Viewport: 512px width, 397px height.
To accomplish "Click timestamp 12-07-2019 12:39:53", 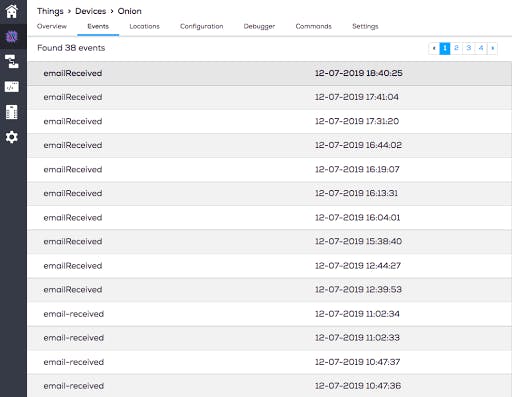I will [x=358, y=290].
